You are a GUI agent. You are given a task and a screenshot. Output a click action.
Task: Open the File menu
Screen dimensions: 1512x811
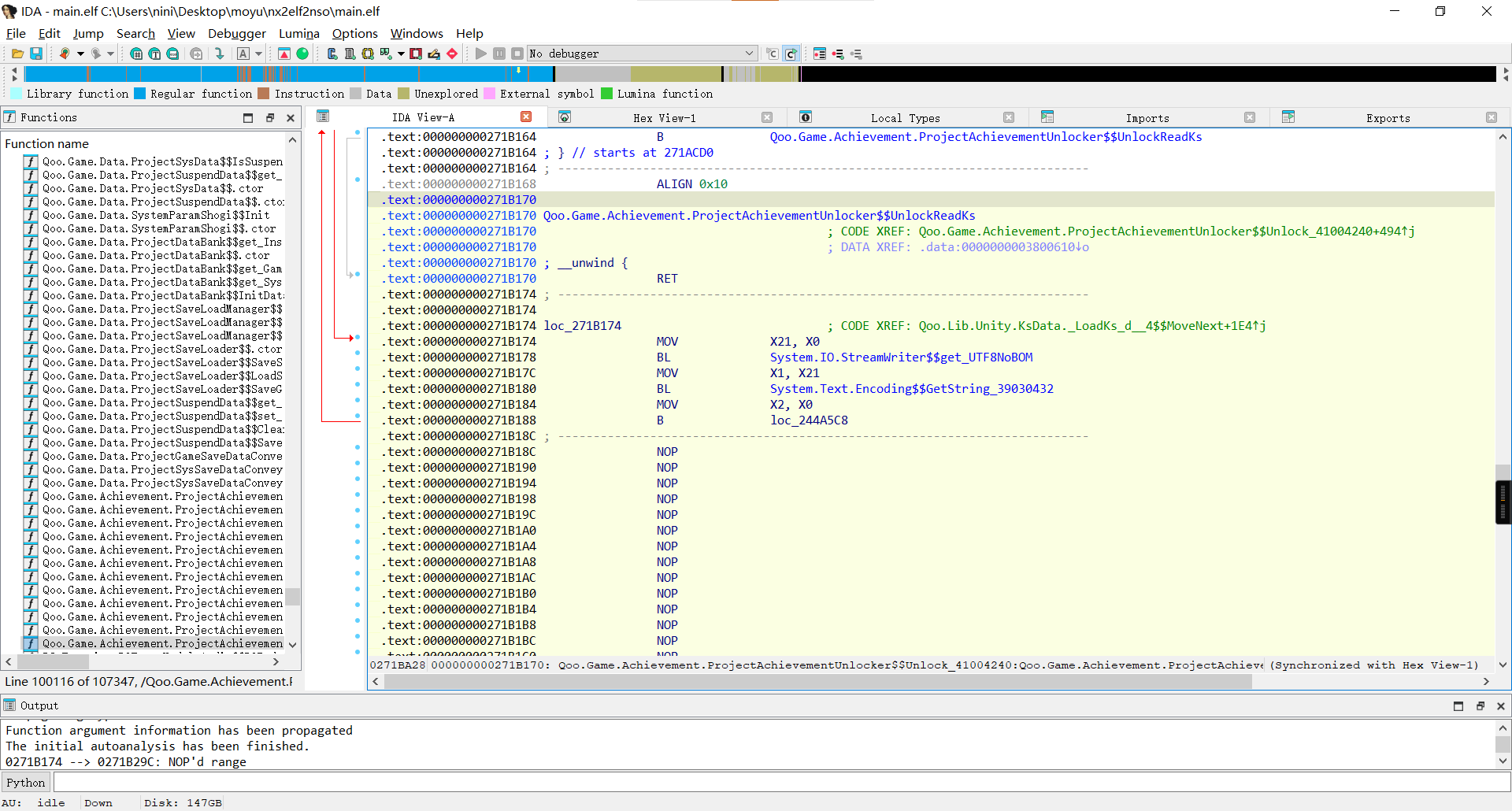[x=16, y=33]
